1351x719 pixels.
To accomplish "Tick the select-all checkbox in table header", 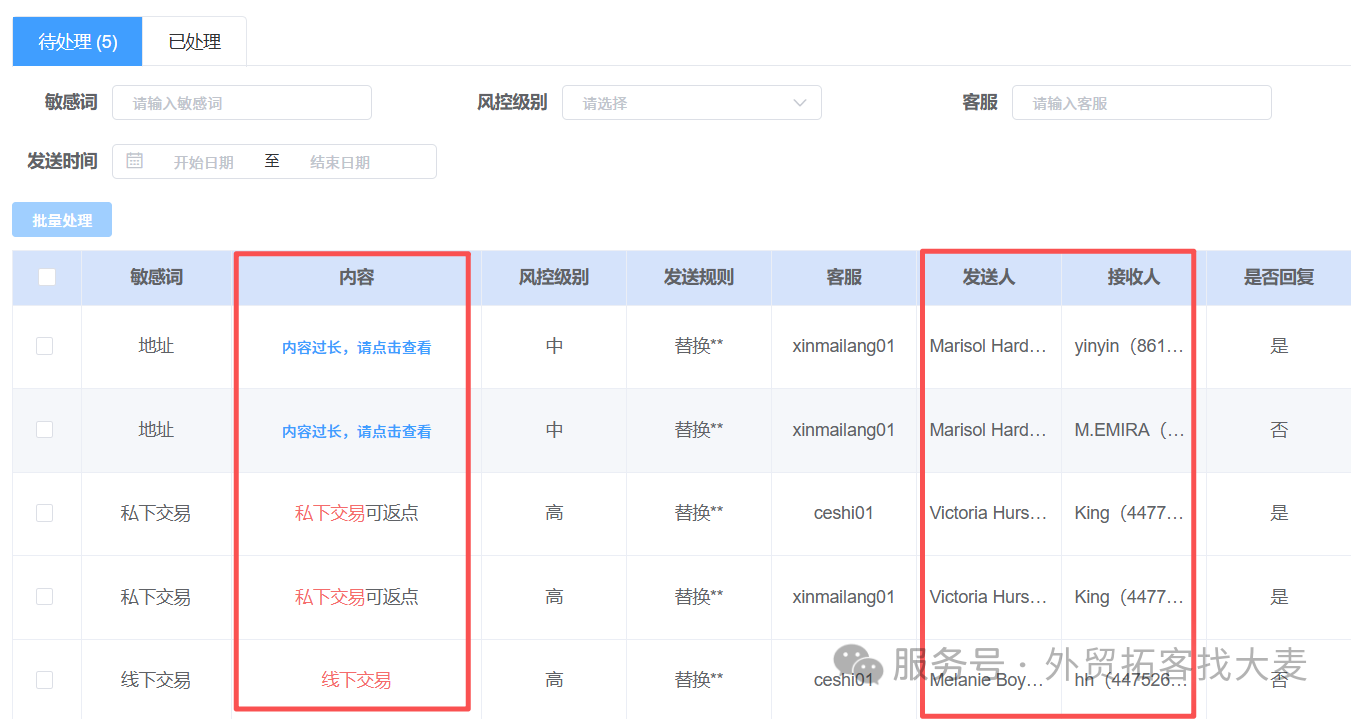I will point(47,277).
